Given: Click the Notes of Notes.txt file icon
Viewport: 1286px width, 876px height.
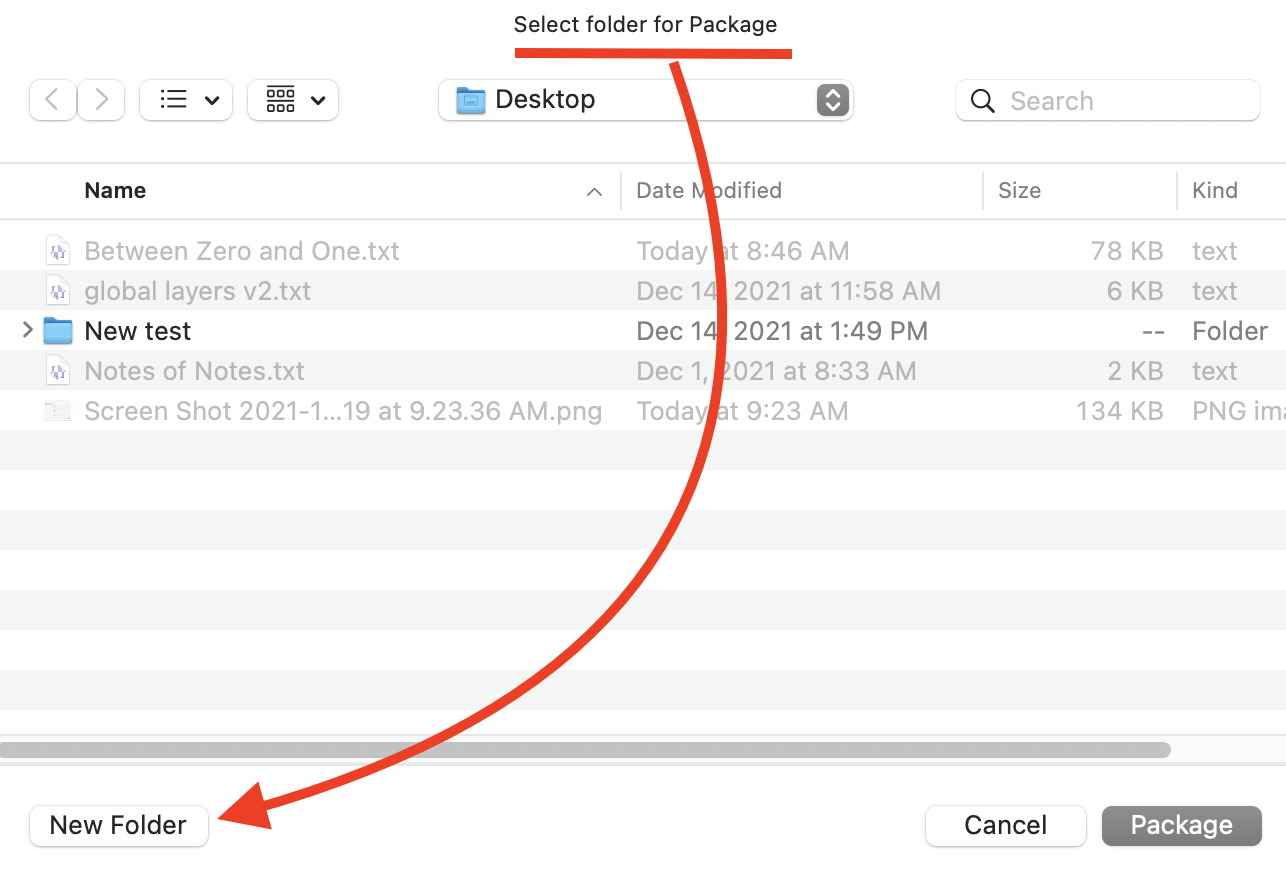Looking at the screenshot, I should pyautogui.click(x=58, y=371).
